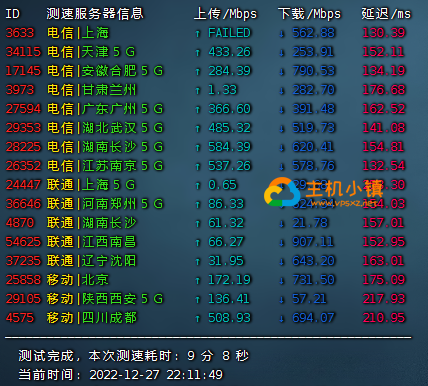
Task: Click download value 57.21
Action: coord(309,299)
